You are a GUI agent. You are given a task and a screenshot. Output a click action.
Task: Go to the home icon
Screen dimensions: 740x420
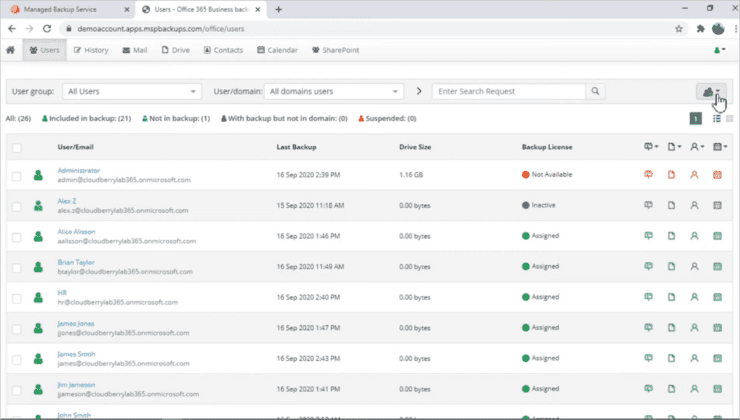(10, 50)
